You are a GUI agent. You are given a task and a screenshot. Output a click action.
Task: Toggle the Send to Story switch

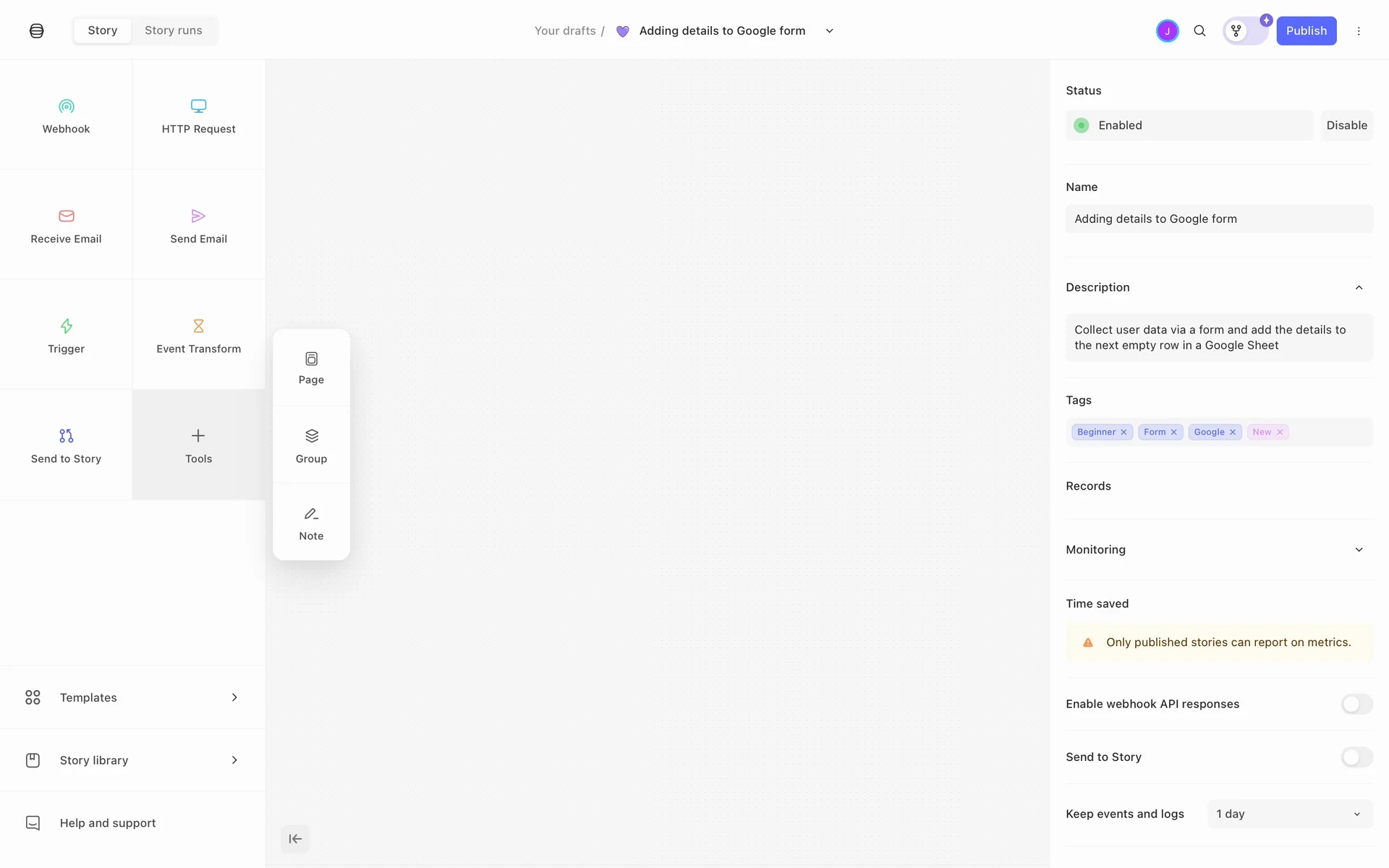1356,757
